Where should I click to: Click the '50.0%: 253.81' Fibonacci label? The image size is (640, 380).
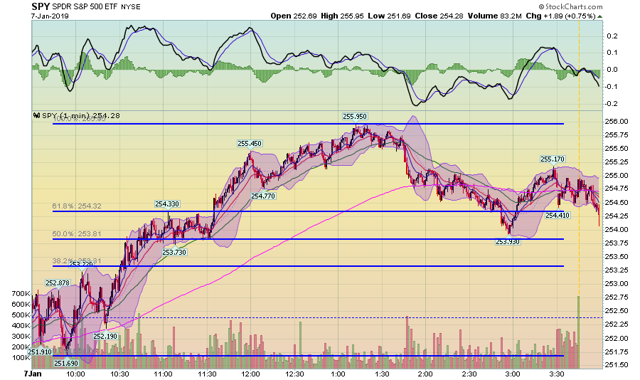point(76,234)
